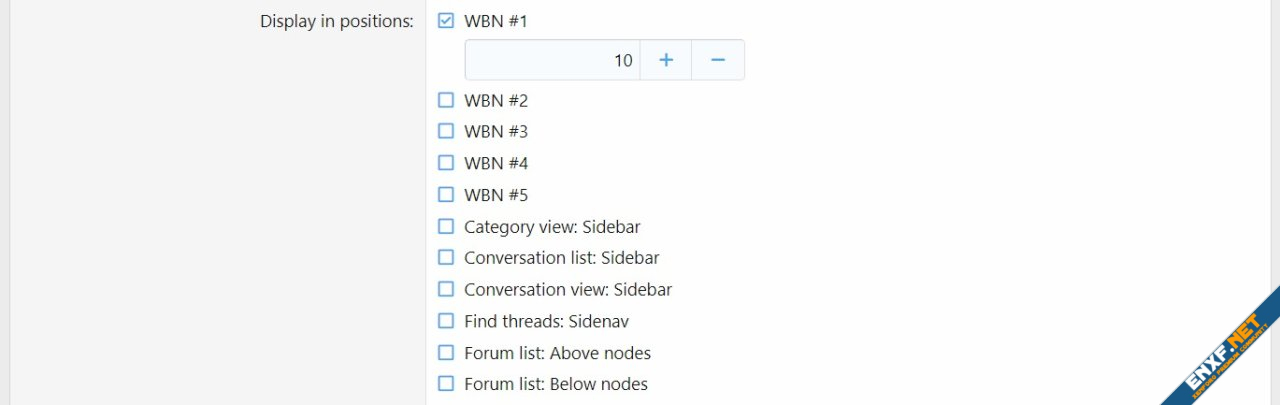
Task: Click the 'Display in positions:' label
Action: coord(336,21)
